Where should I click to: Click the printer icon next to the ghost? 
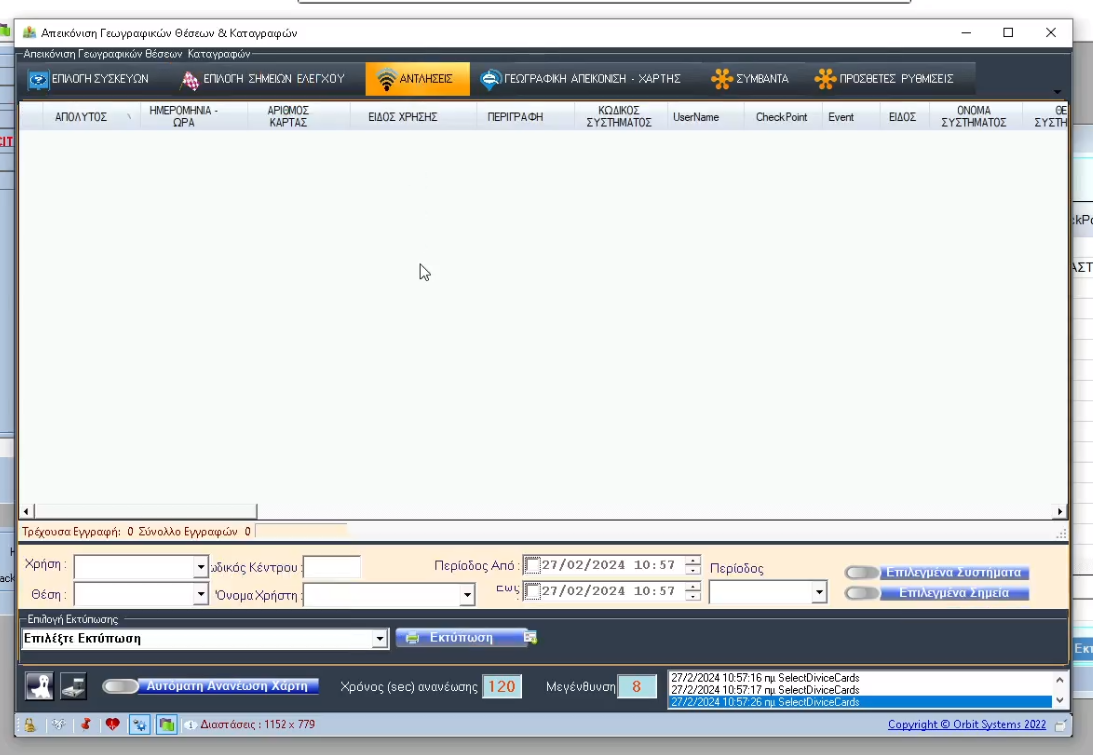pyautogui.click(x=71, y=687)
